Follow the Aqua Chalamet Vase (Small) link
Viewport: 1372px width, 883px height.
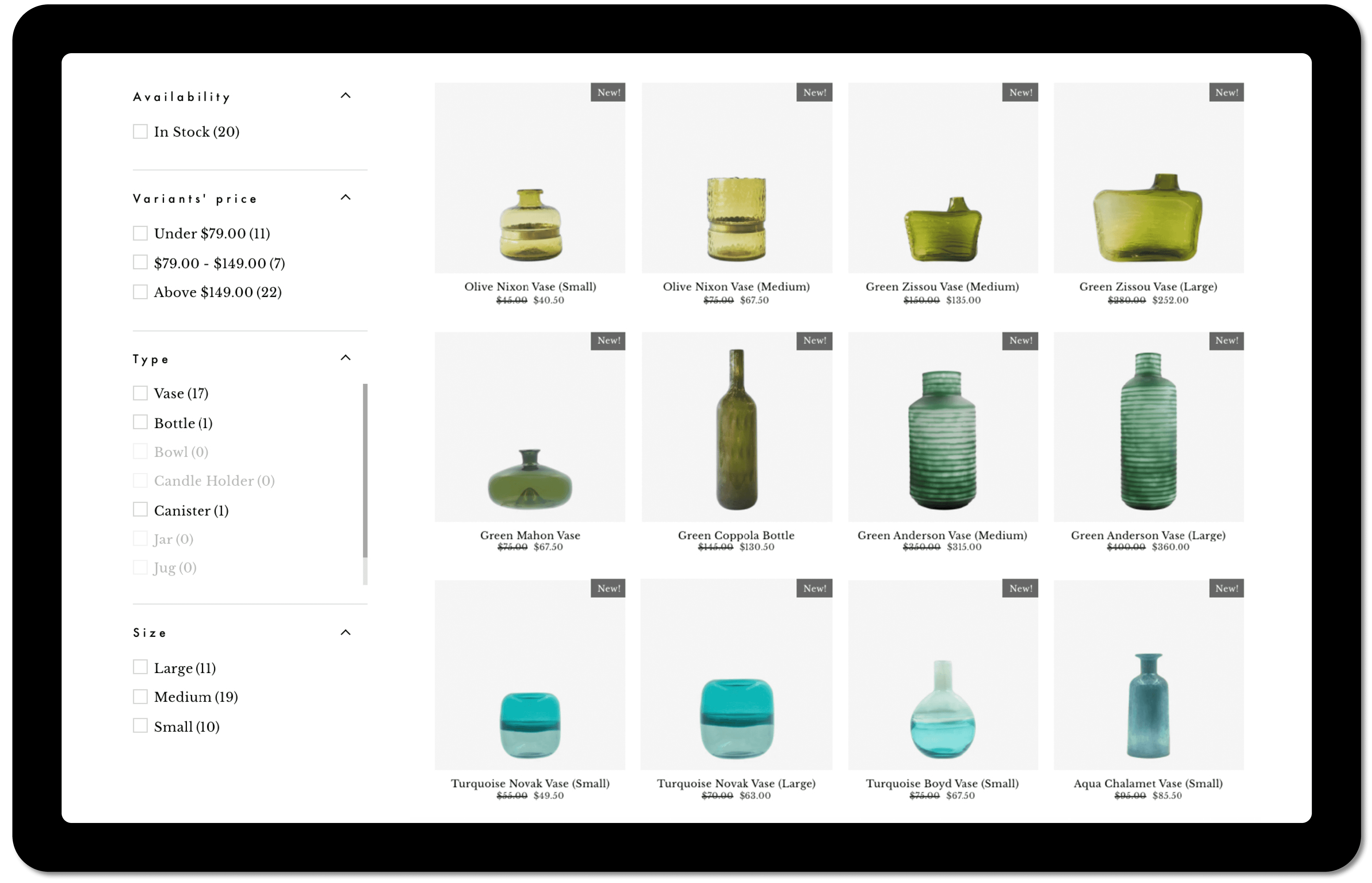tap(1148, 783)
